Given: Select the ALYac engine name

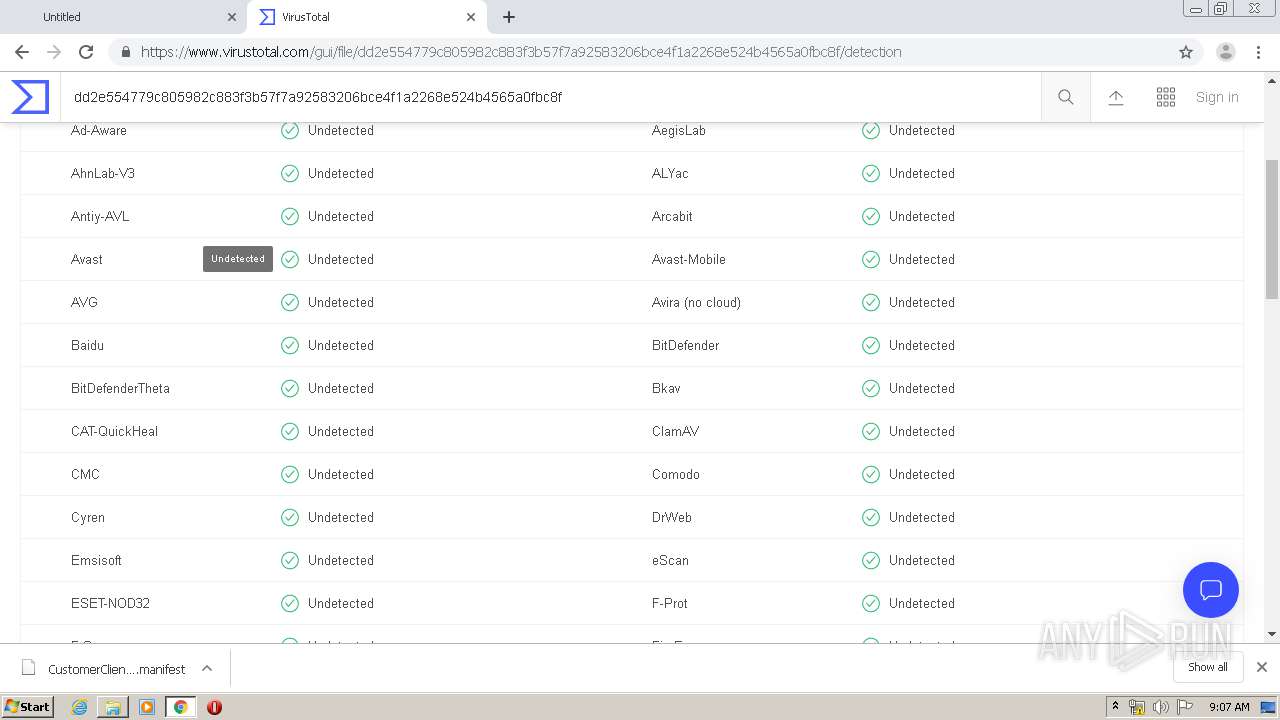Looking at the screenshot, I should [670, 173].
